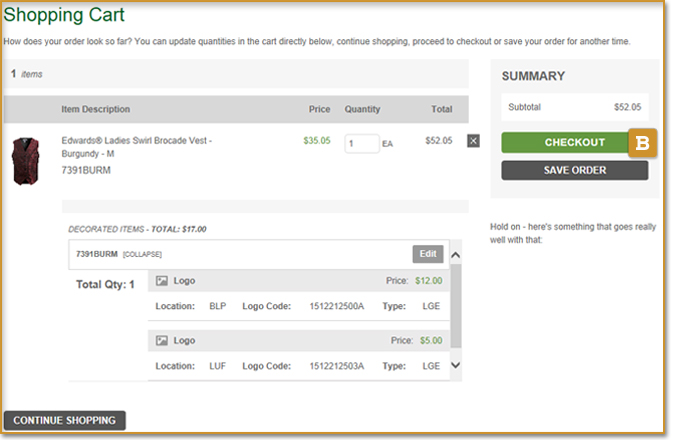This screenshot has width=675, height=440.
Task: Select the Logo row priced $5.00
Action: (x=298, y=341)
